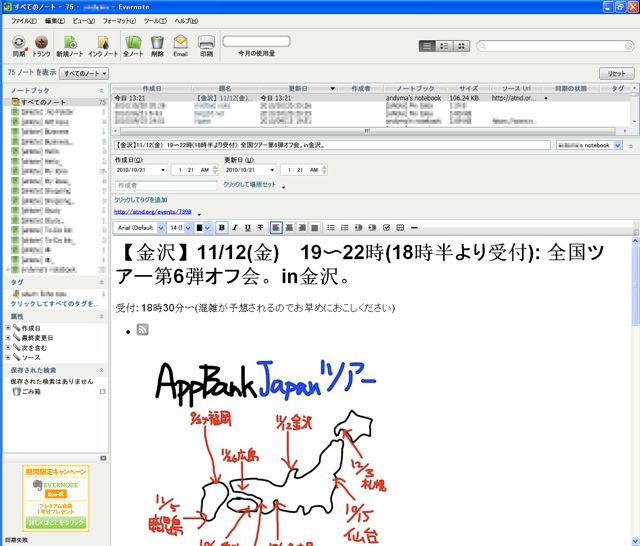Open the 作成日 date picker dropdown
The width and height of the screenshot is (640, 546).
coord(163,170)
